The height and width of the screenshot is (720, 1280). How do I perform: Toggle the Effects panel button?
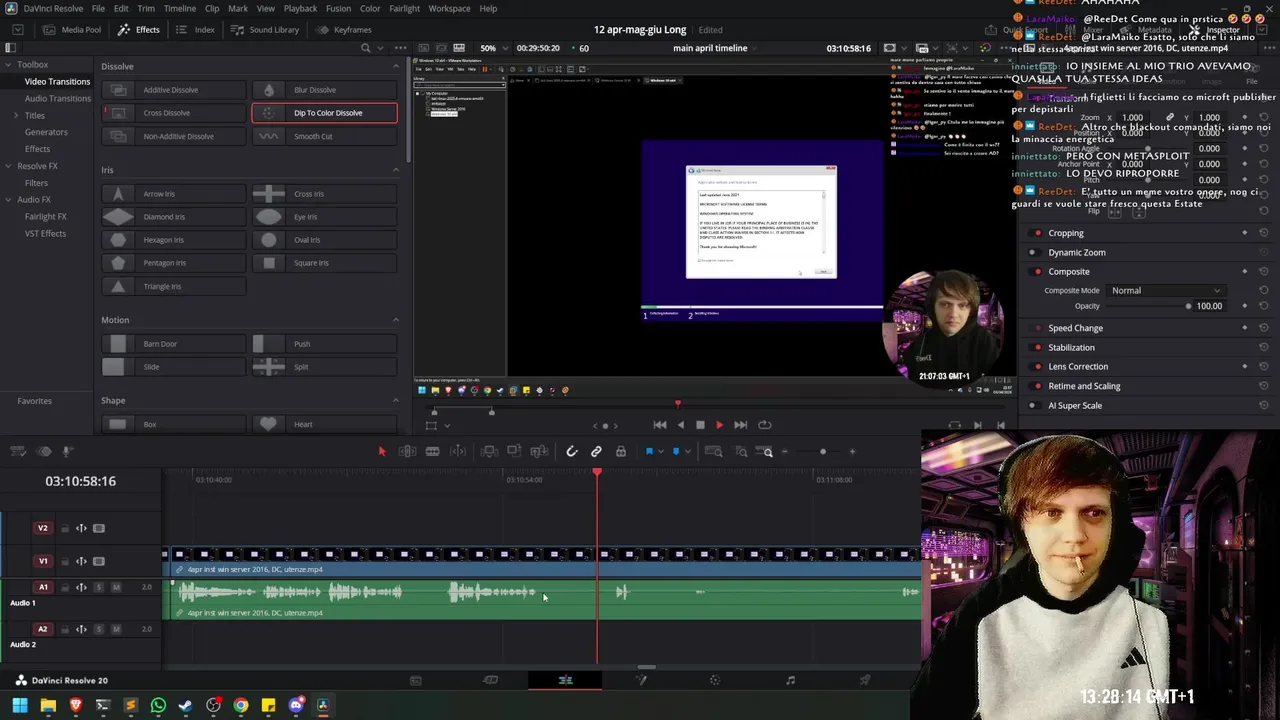(x=139, y=30)
